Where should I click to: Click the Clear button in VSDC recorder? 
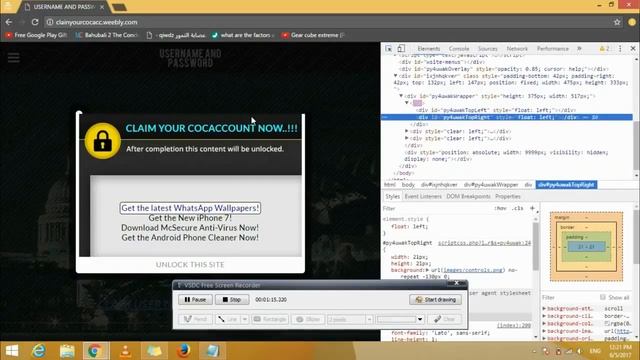point(444,319)
